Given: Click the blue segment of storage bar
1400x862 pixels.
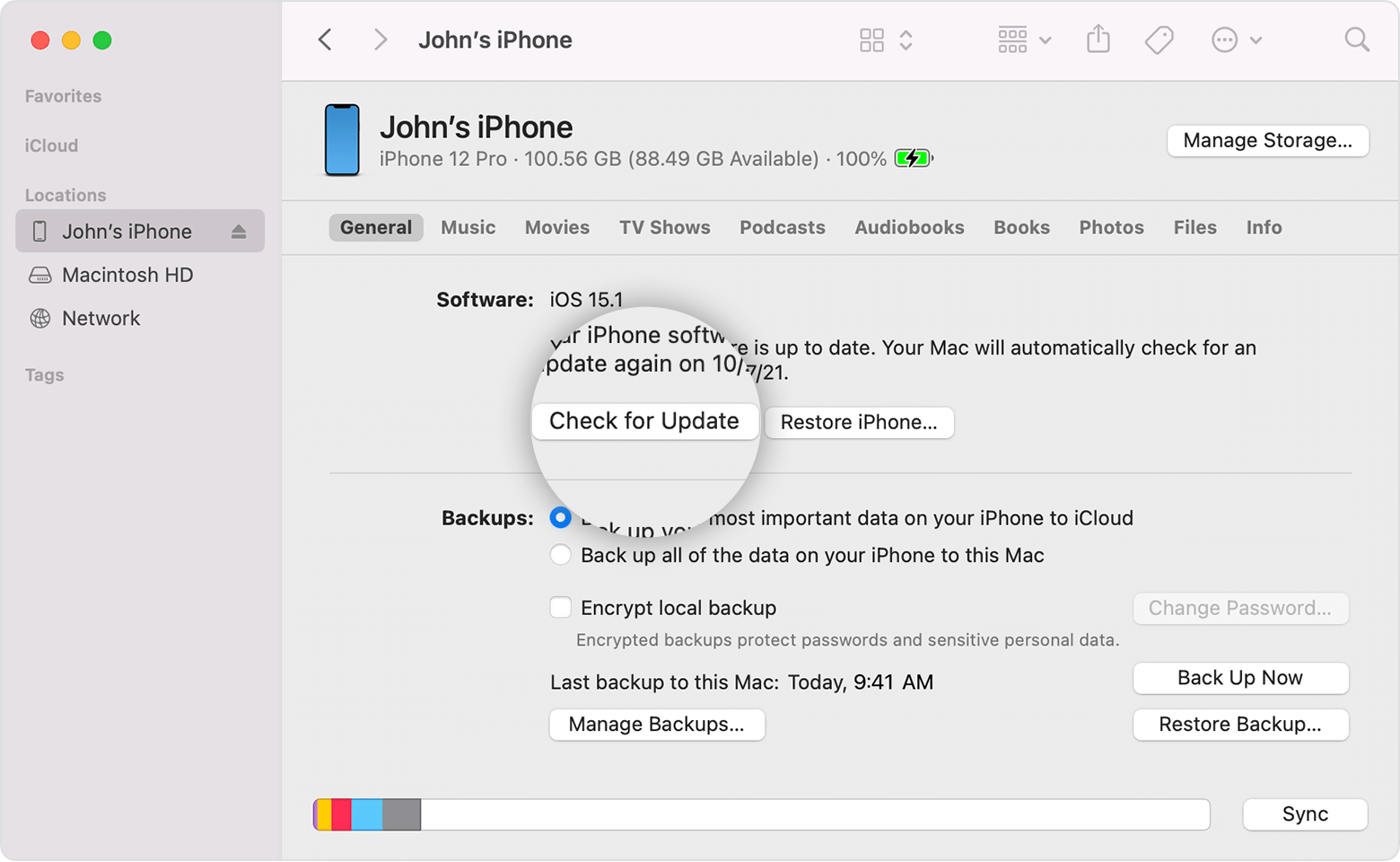Looking at the screenshot, I should (x=366, y=814).
